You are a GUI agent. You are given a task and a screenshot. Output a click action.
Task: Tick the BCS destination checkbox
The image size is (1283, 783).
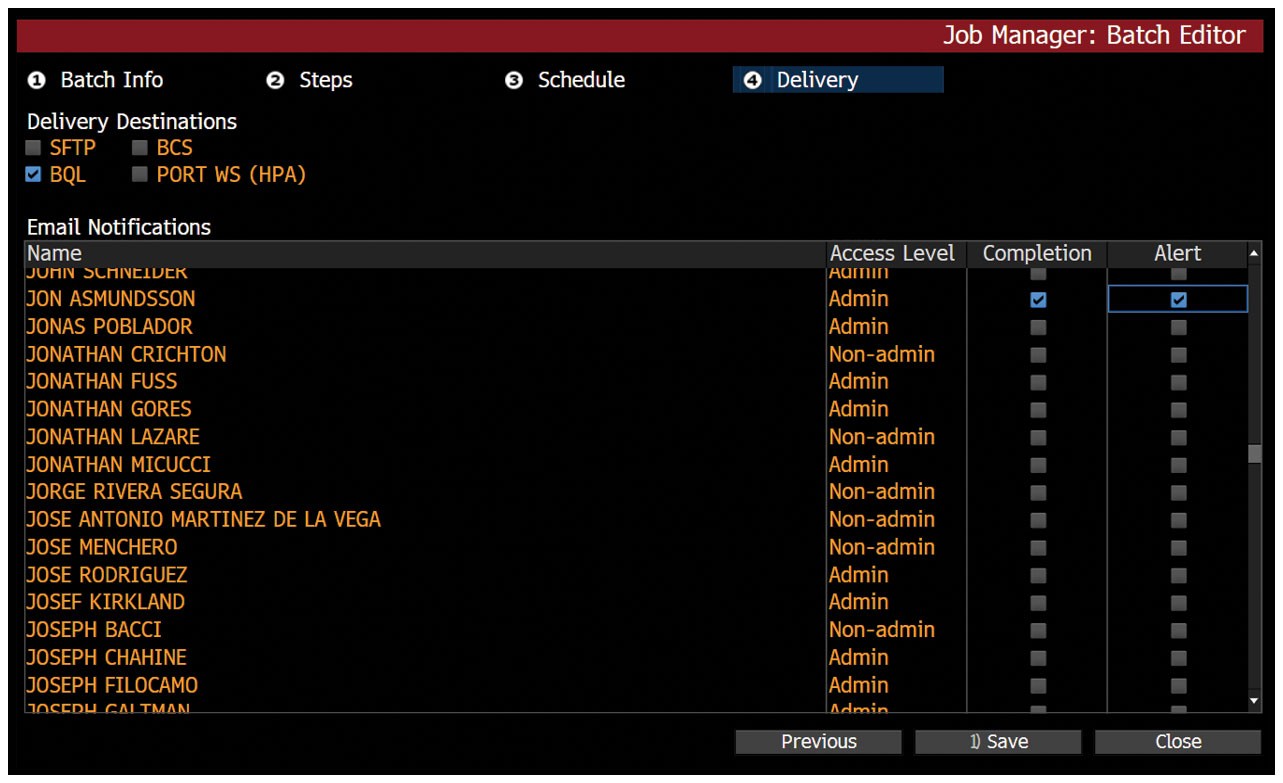click(141, 148)
